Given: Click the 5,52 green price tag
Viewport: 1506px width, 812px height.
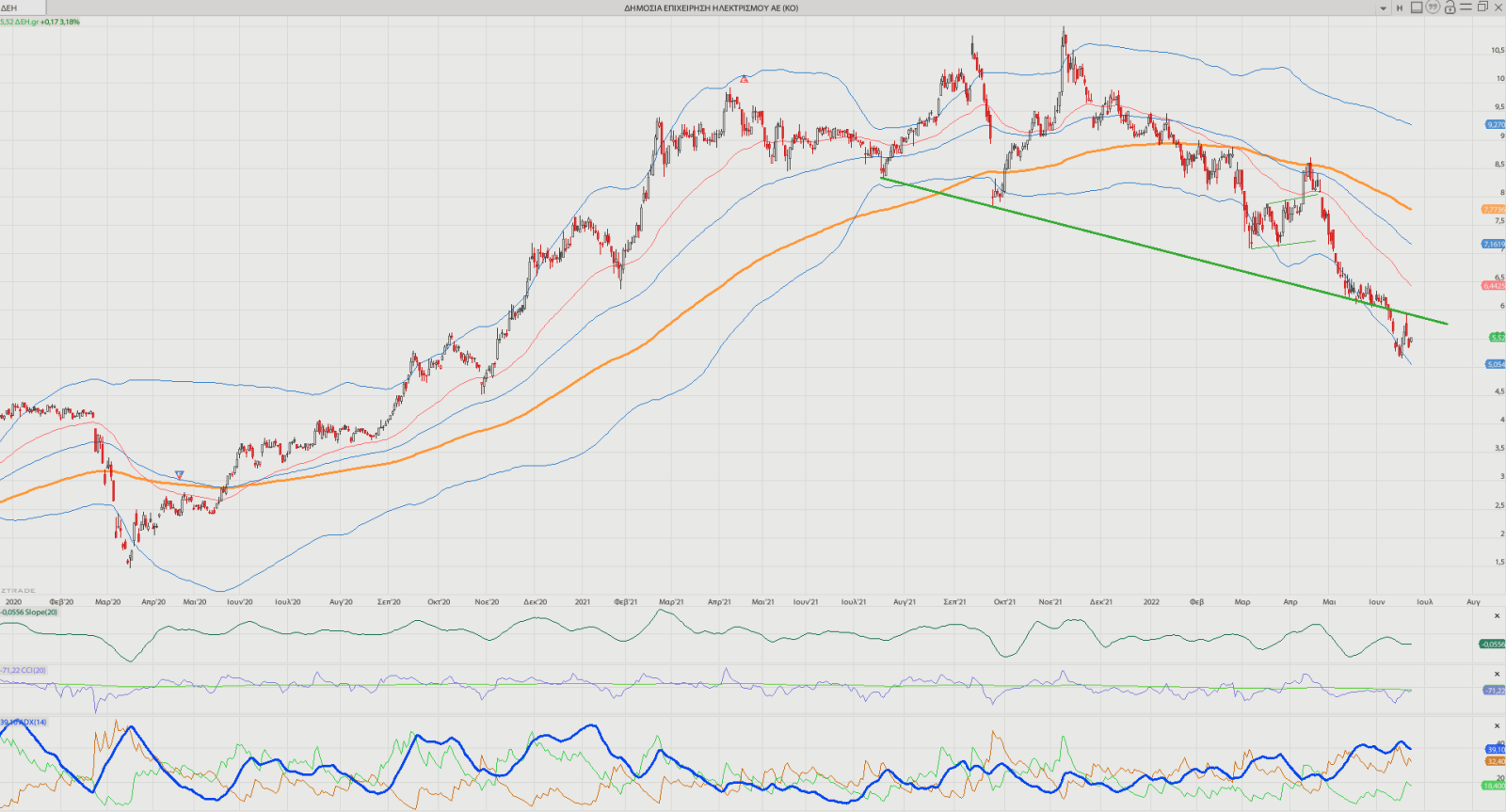Looking at the screenshot, I should point(1498,337).
